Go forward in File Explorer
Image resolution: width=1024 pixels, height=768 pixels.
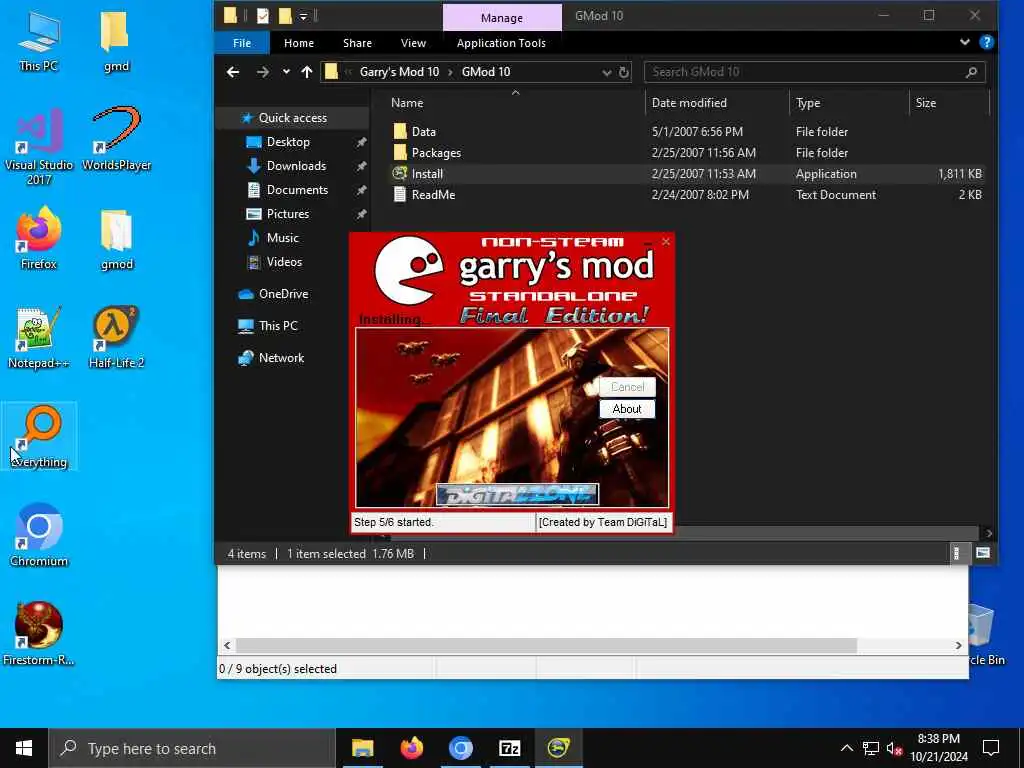click(263, 72)
